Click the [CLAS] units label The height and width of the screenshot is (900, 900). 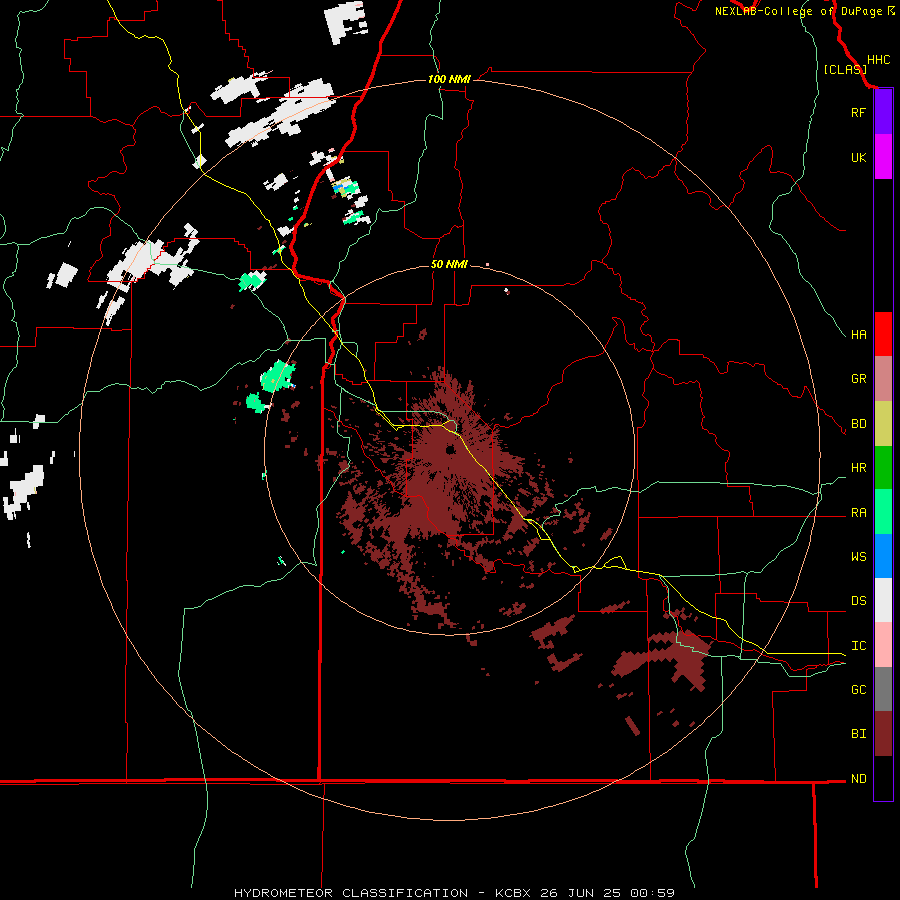tap(845, 69)
